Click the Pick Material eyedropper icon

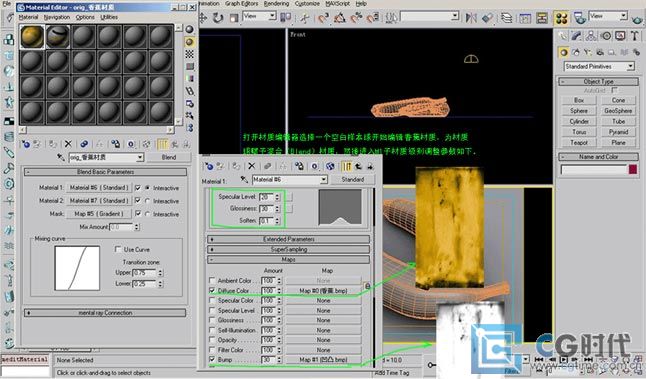61,157
